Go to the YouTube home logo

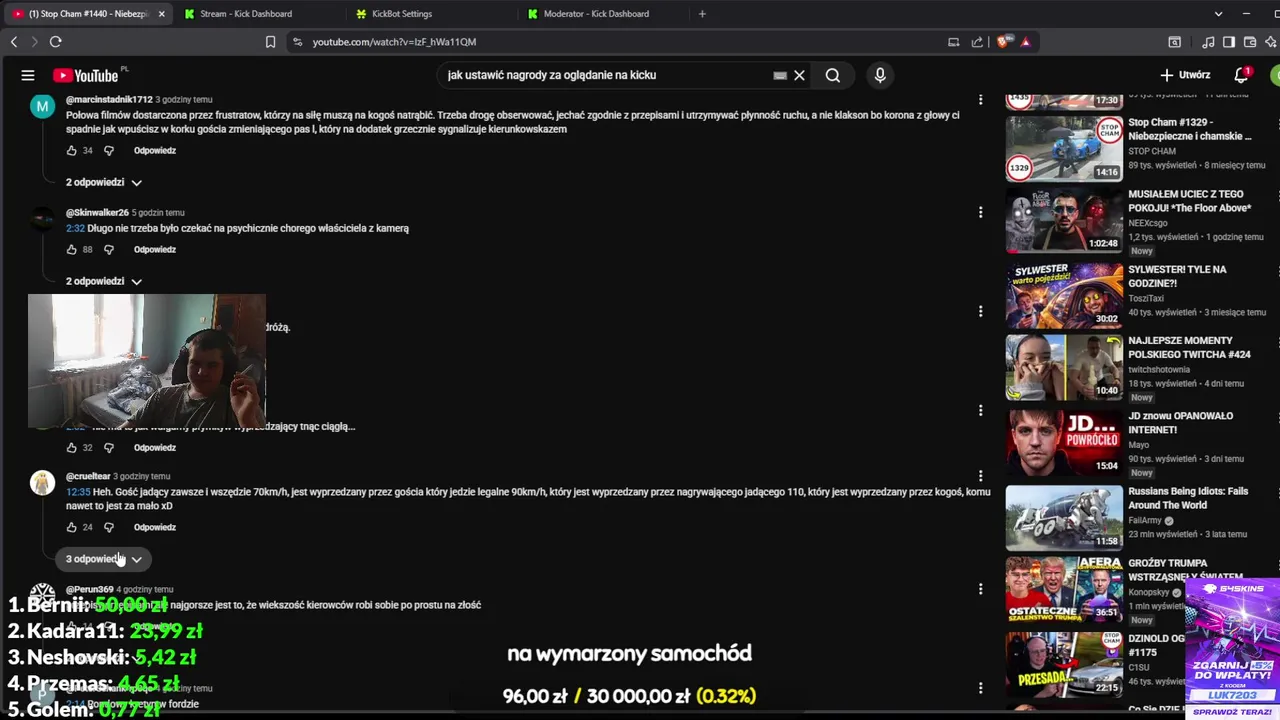click(86, 75)
